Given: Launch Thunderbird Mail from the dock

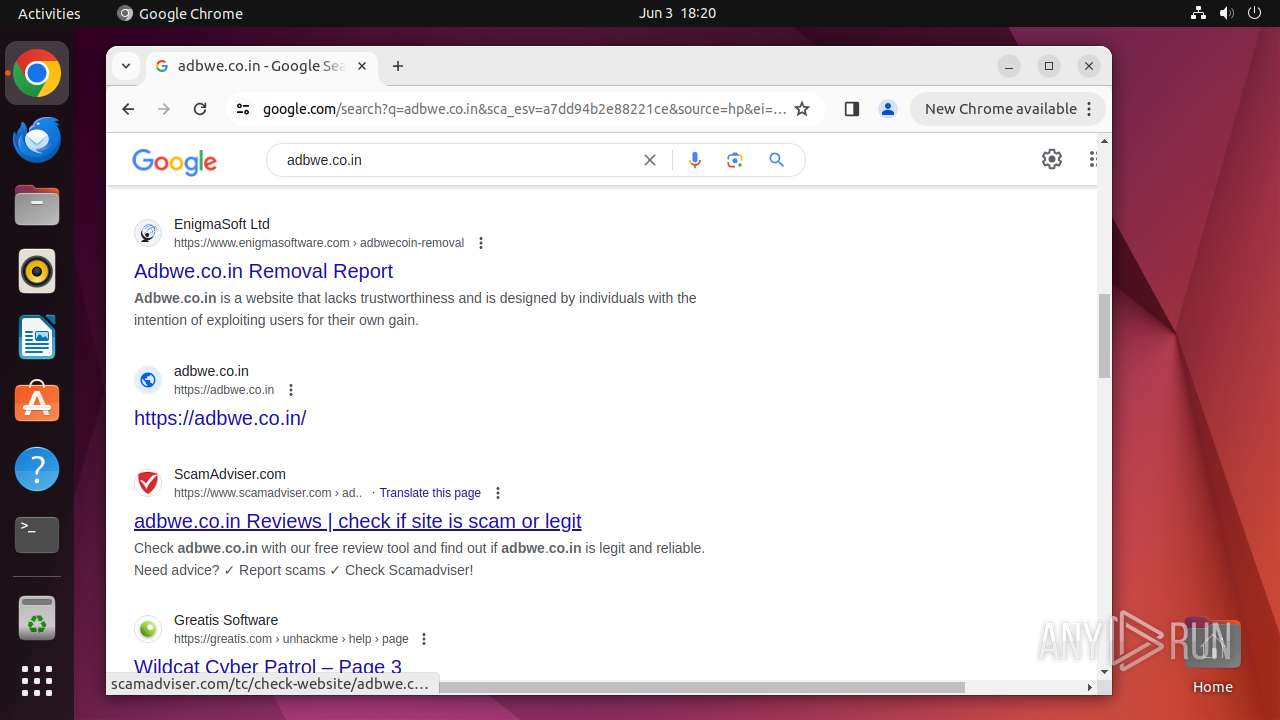Looking at the screenshot, I should coord(37,140).
